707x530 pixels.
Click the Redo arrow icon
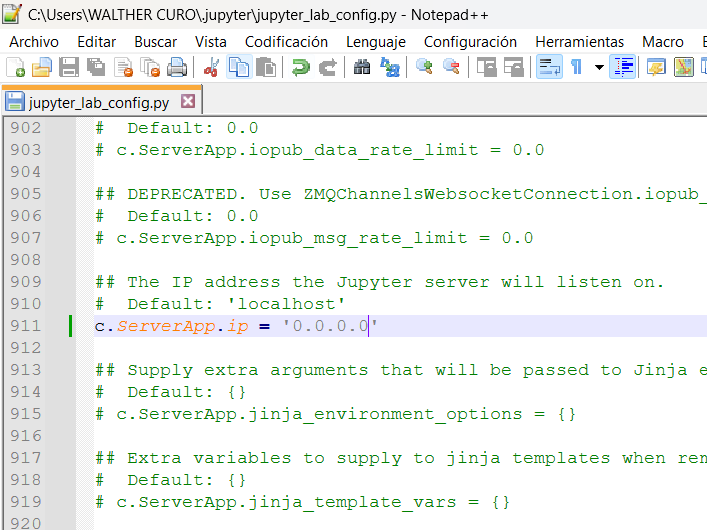(x=327, y=68)
